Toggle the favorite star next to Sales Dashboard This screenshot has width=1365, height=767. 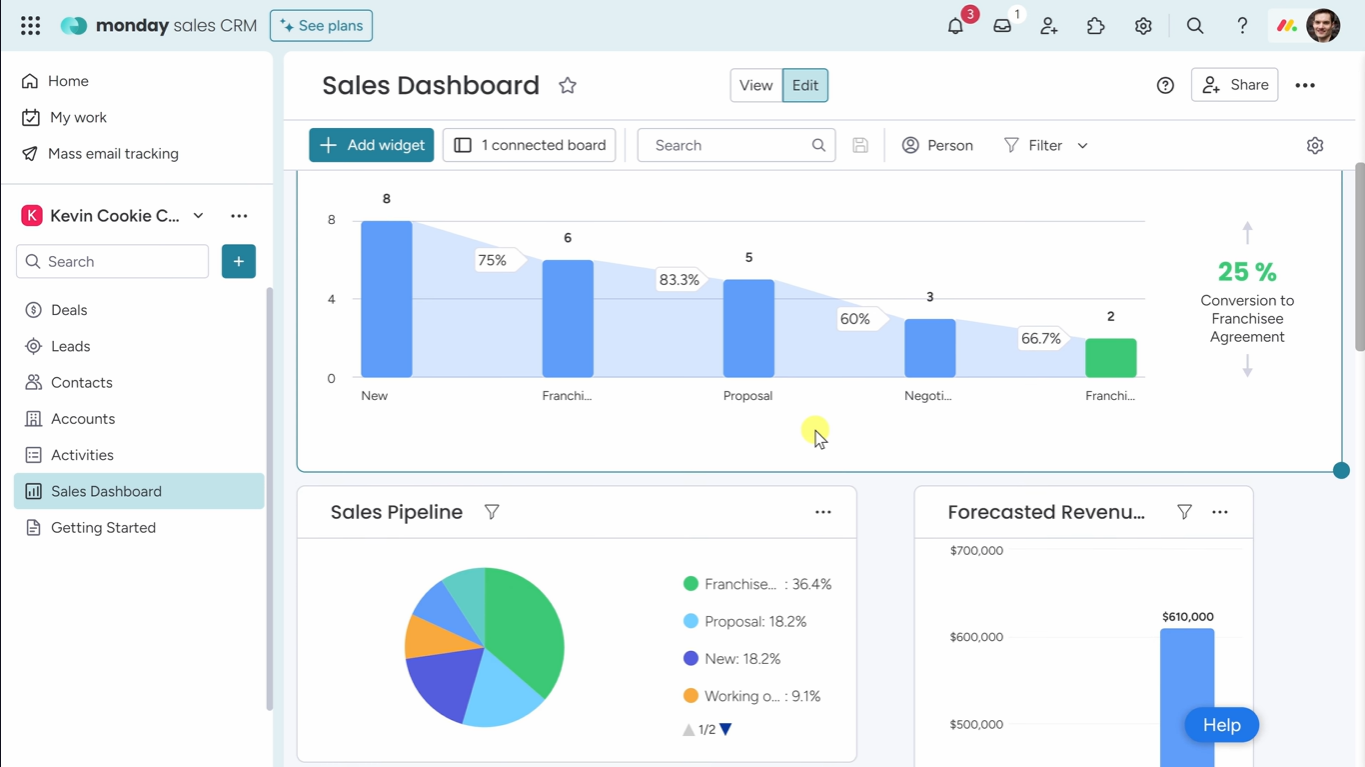pyautogui.click(x=567, y=85)
